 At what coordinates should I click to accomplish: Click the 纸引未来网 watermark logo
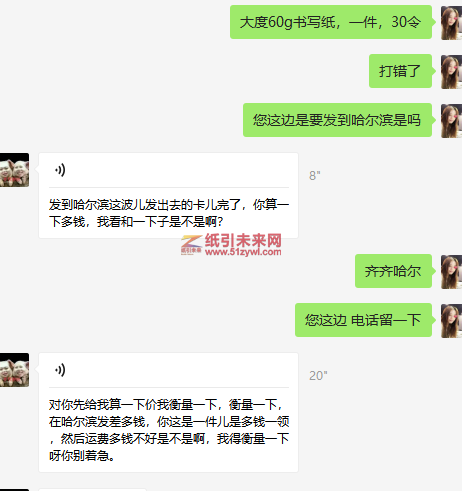231,245
